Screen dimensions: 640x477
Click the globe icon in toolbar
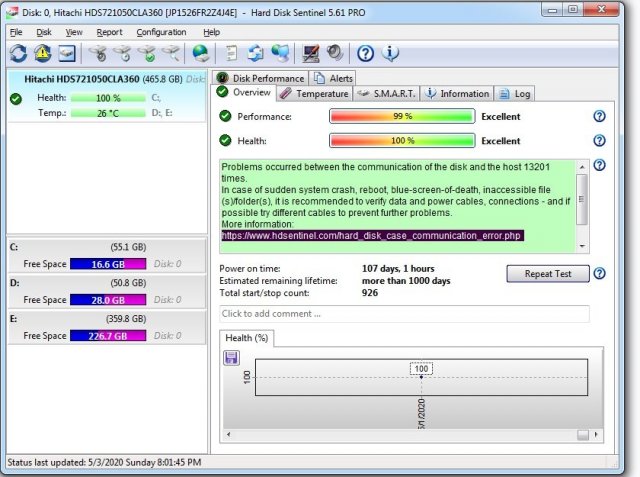201,53
